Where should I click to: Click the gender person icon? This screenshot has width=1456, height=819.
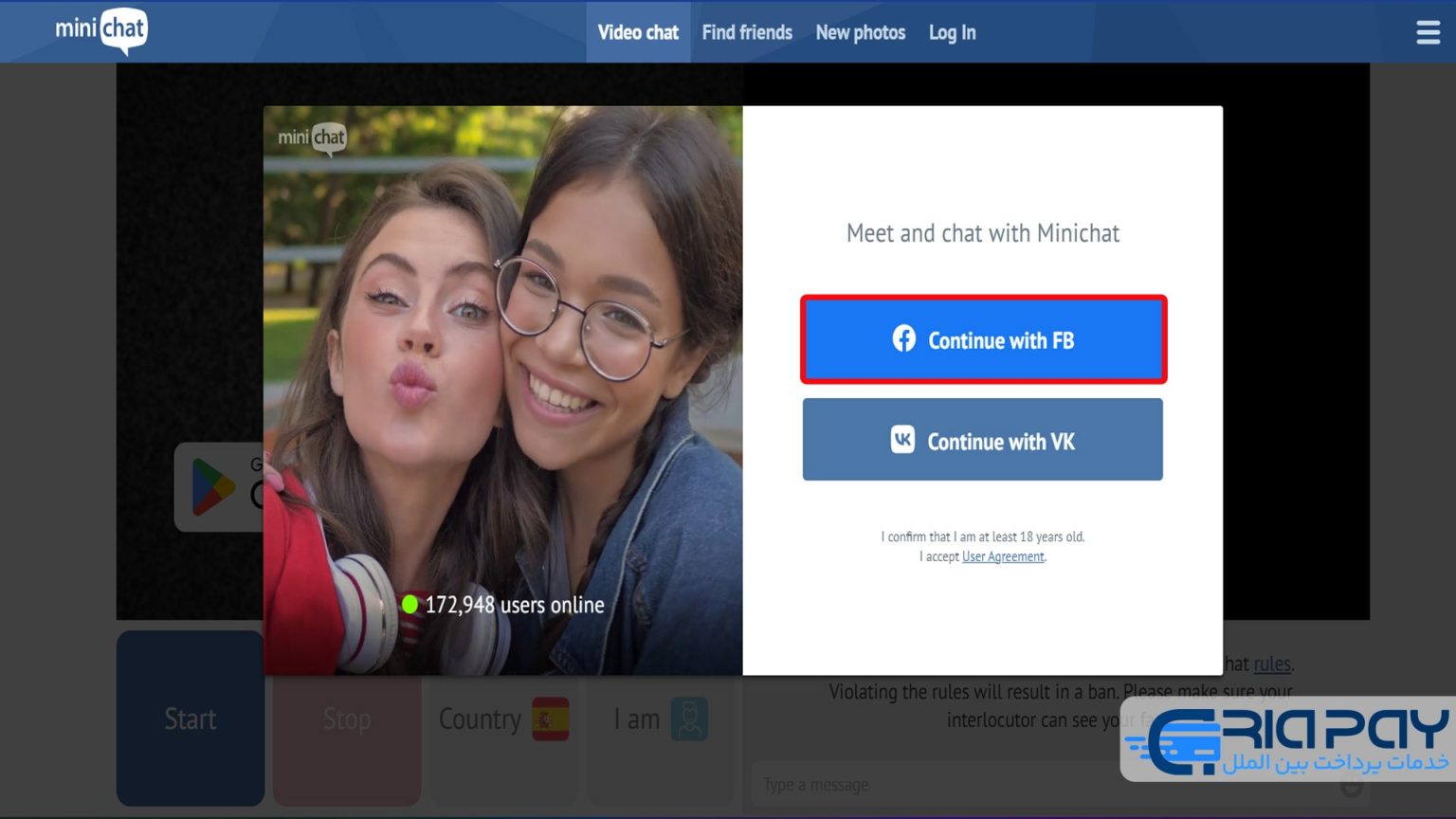689,719
